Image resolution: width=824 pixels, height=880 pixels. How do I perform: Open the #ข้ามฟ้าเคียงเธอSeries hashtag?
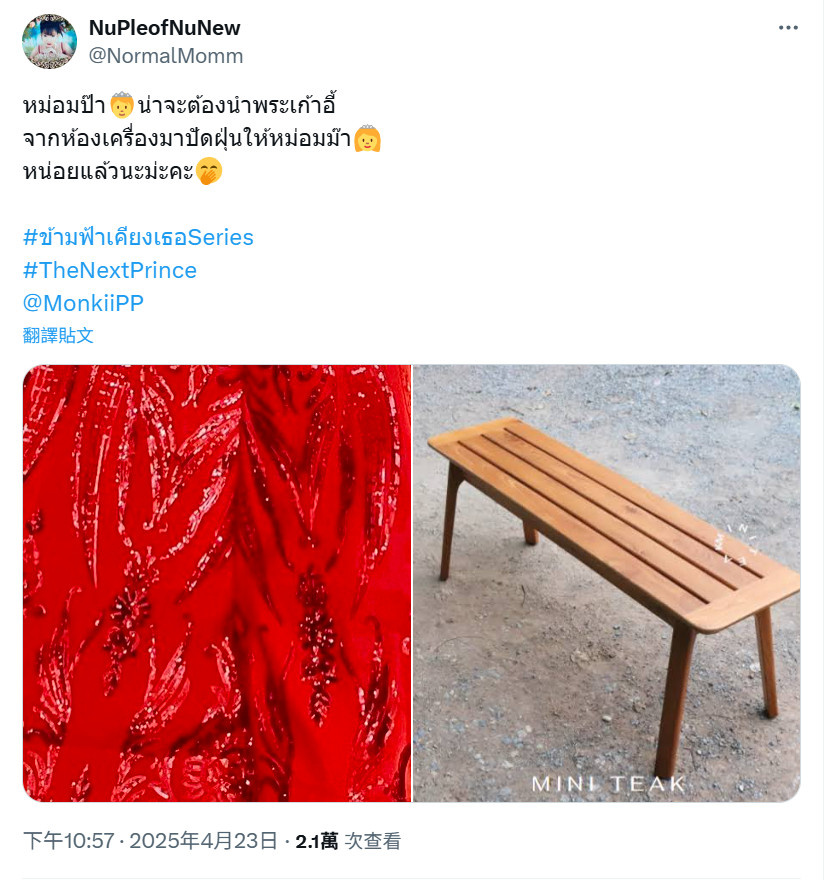138,237
